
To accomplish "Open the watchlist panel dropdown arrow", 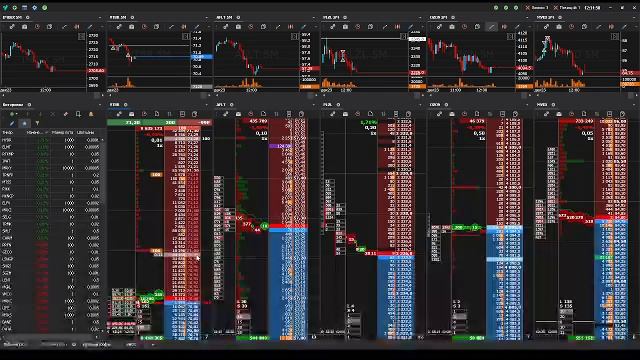I will click(100, 105).
